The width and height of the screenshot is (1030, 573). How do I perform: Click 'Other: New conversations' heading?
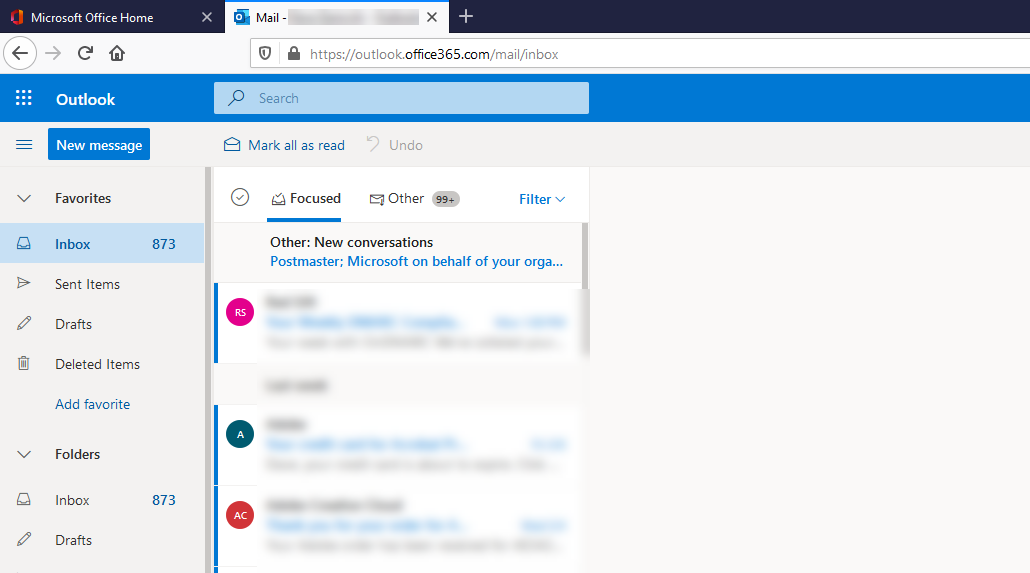351,242
